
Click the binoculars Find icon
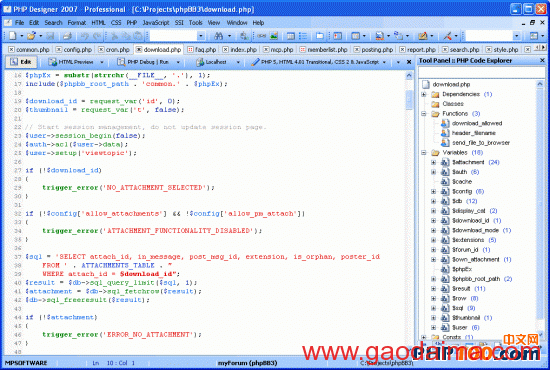tap(219, 36)
